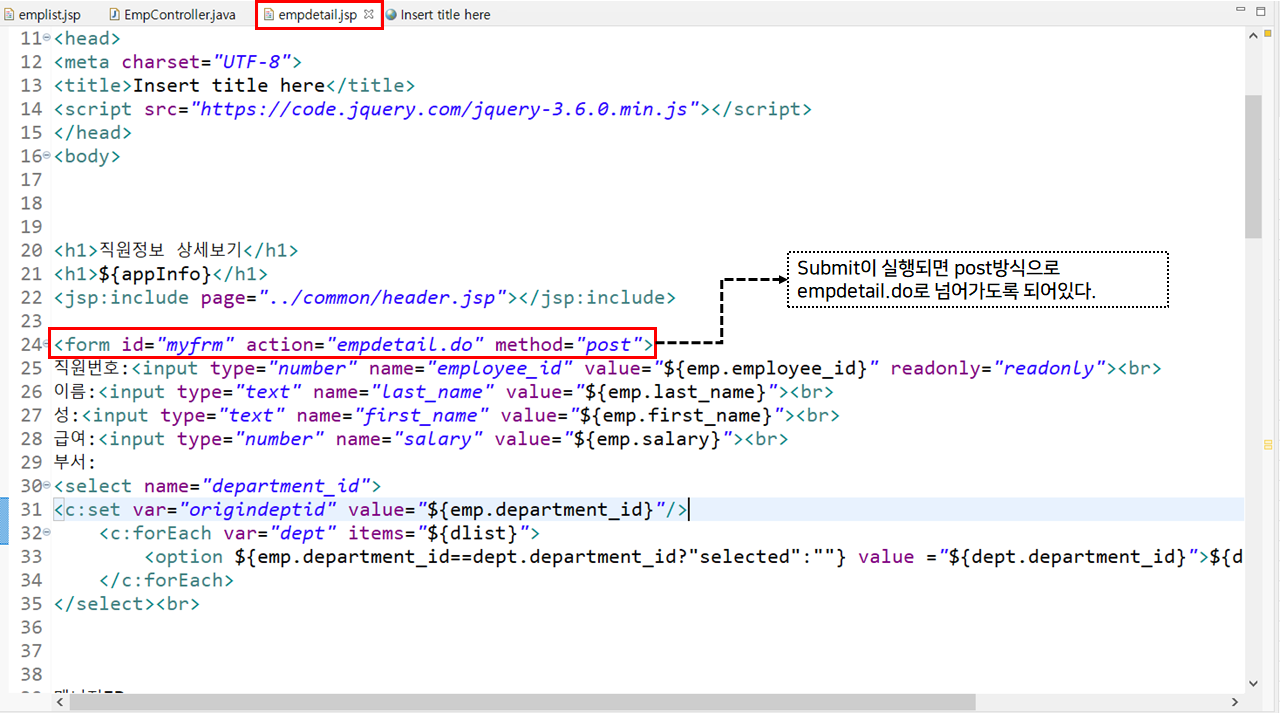Viewport: 1280px width, 713px height.
Task: Click the 직원정보 상세보기 h1 heading line
Action: coord(176,251)
